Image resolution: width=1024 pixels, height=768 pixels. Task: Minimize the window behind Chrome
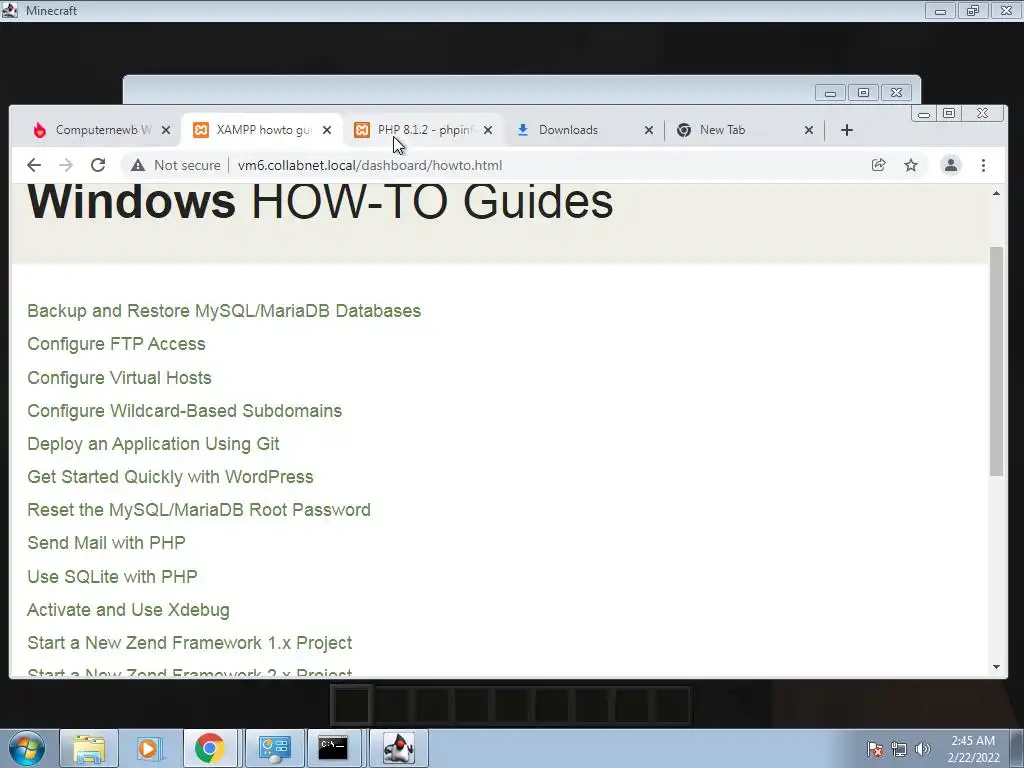[830, 93]
